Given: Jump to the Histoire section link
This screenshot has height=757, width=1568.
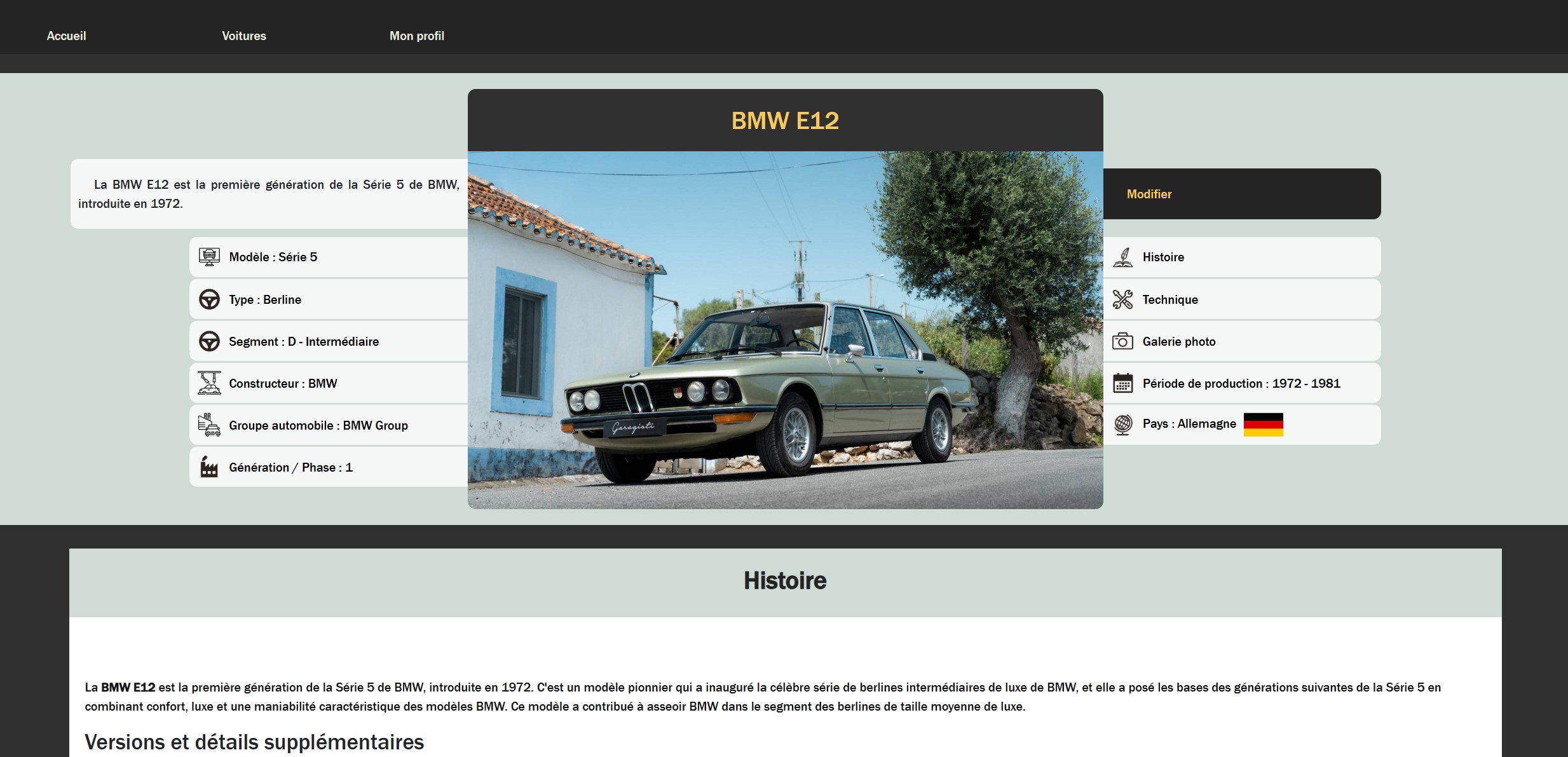Looking at the screenshot, I should (x=1163, y=257).
